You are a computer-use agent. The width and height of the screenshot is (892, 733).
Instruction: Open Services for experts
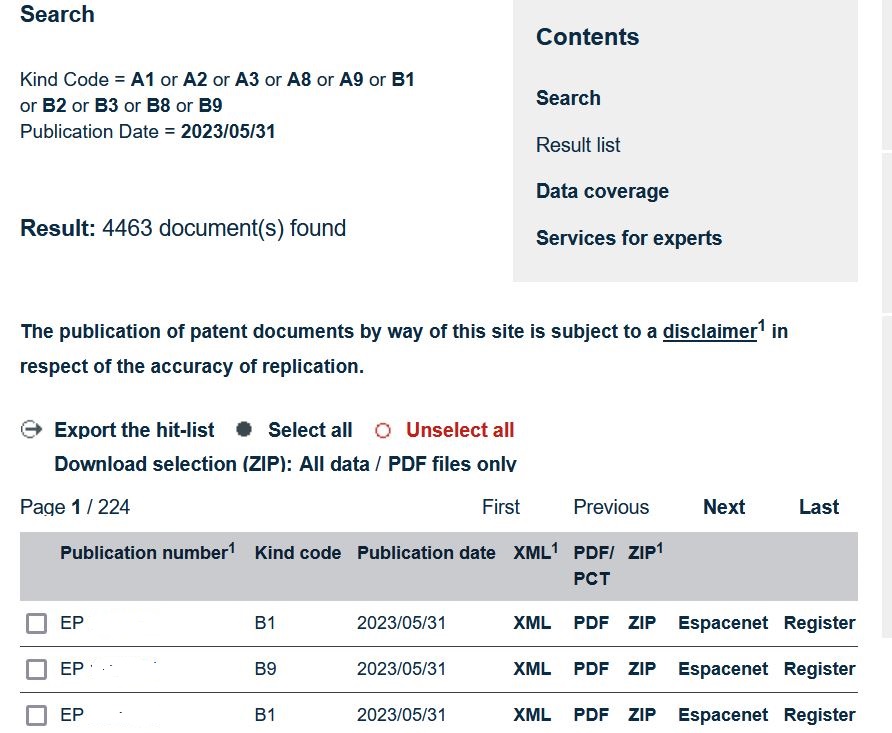tap(629, 238)
